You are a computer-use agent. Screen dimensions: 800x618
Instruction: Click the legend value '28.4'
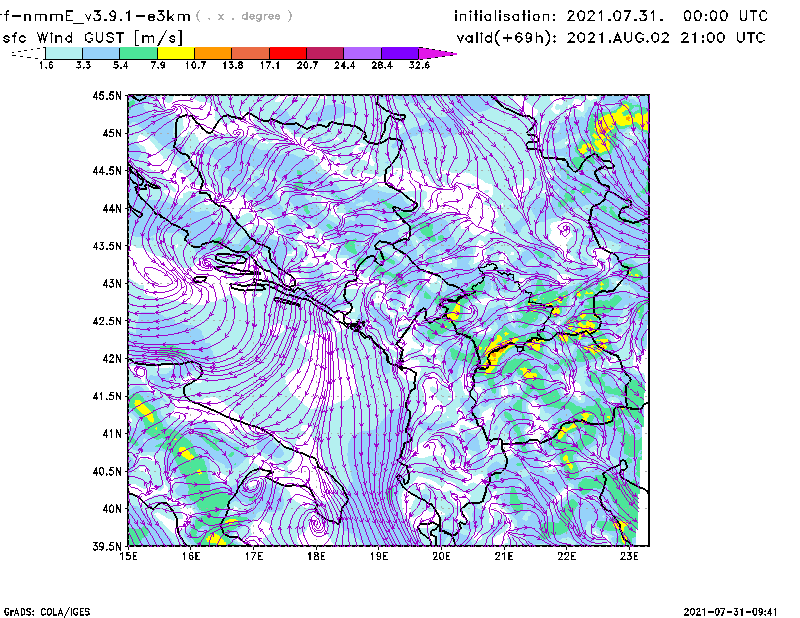382,65
